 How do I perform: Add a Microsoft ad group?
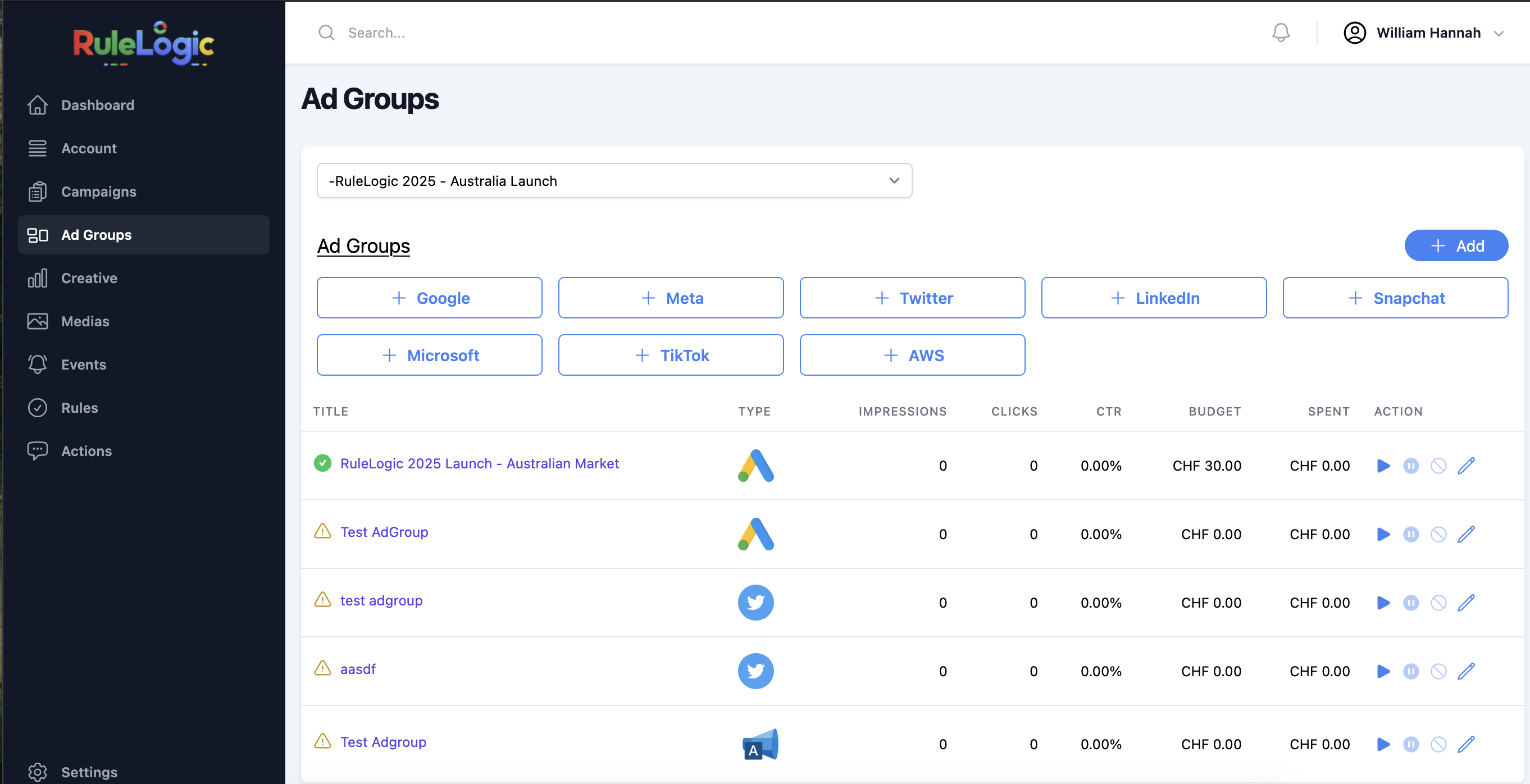(430, 355)
